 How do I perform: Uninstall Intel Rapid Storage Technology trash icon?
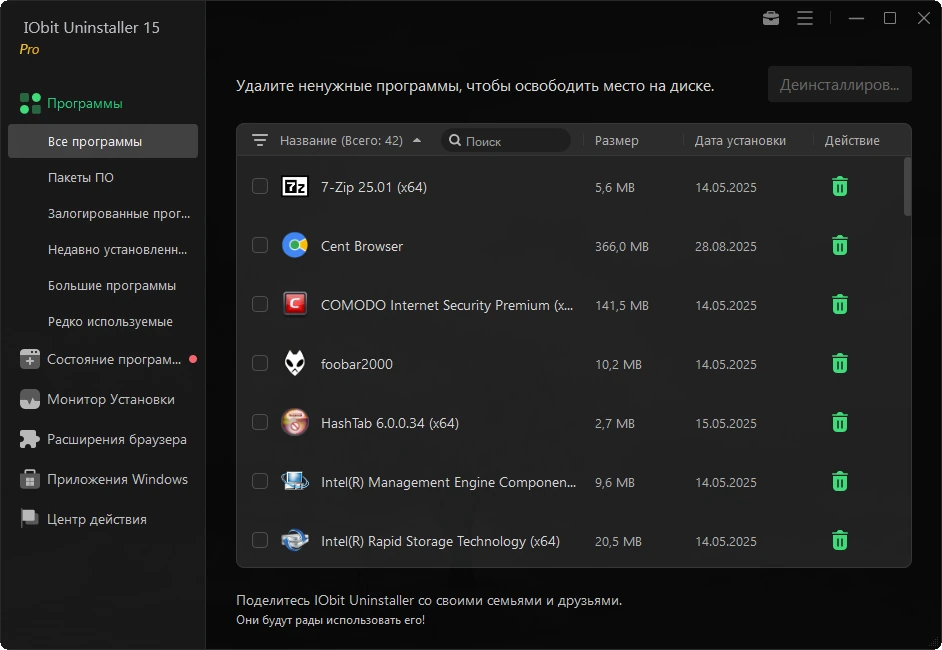[x=840, y=541]
